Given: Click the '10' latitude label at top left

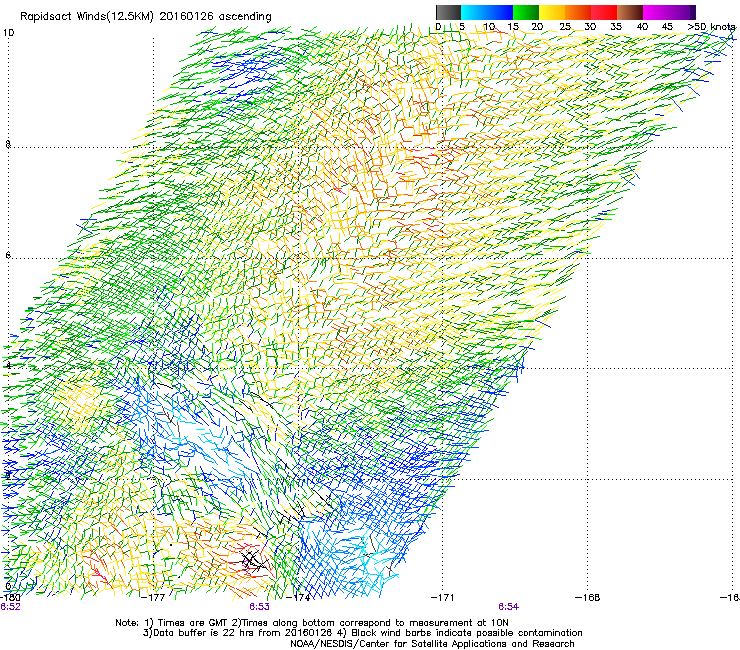Looking at the screenshot, I should 8,33.
